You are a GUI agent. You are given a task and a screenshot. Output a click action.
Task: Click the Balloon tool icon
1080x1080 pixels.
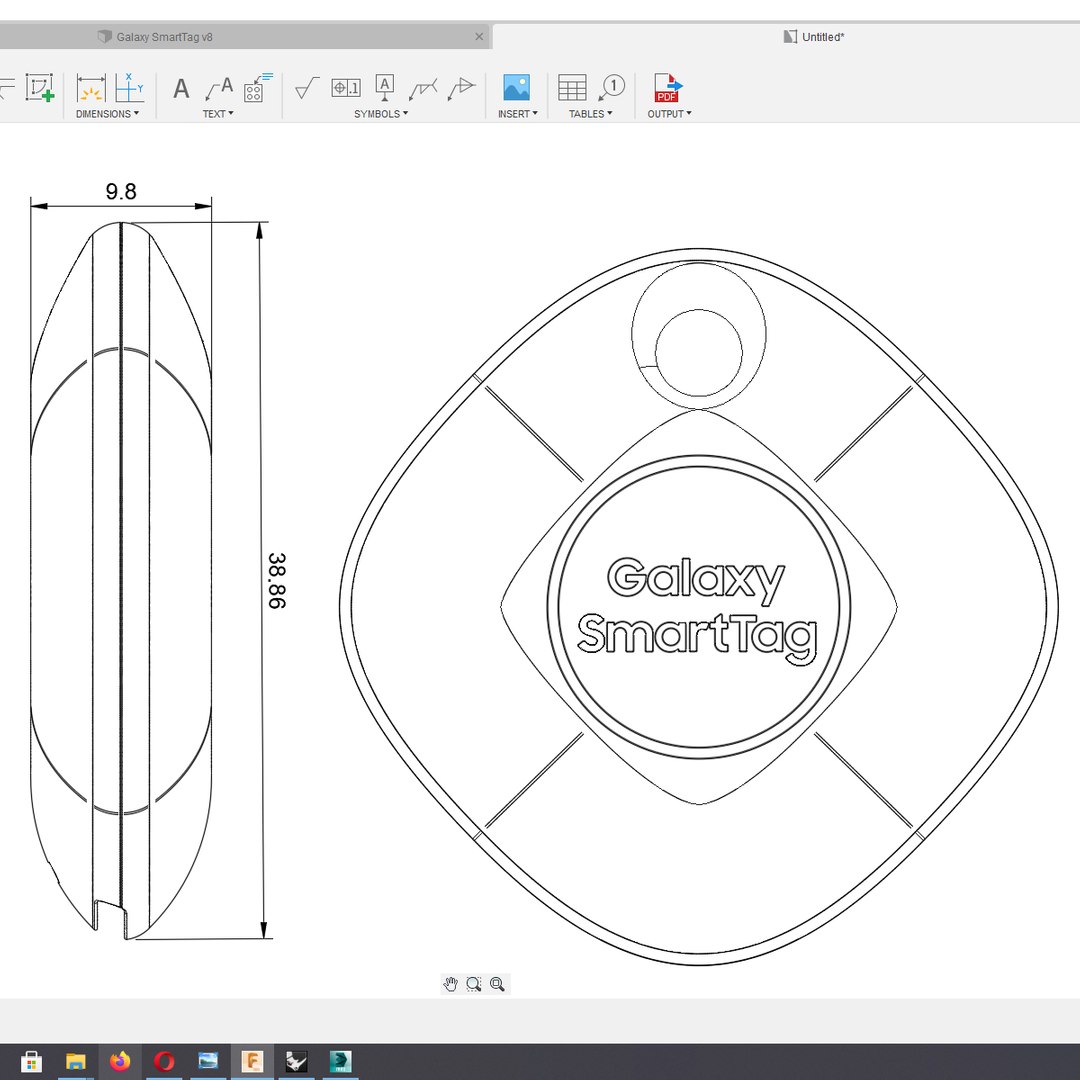tap(611, 87)
